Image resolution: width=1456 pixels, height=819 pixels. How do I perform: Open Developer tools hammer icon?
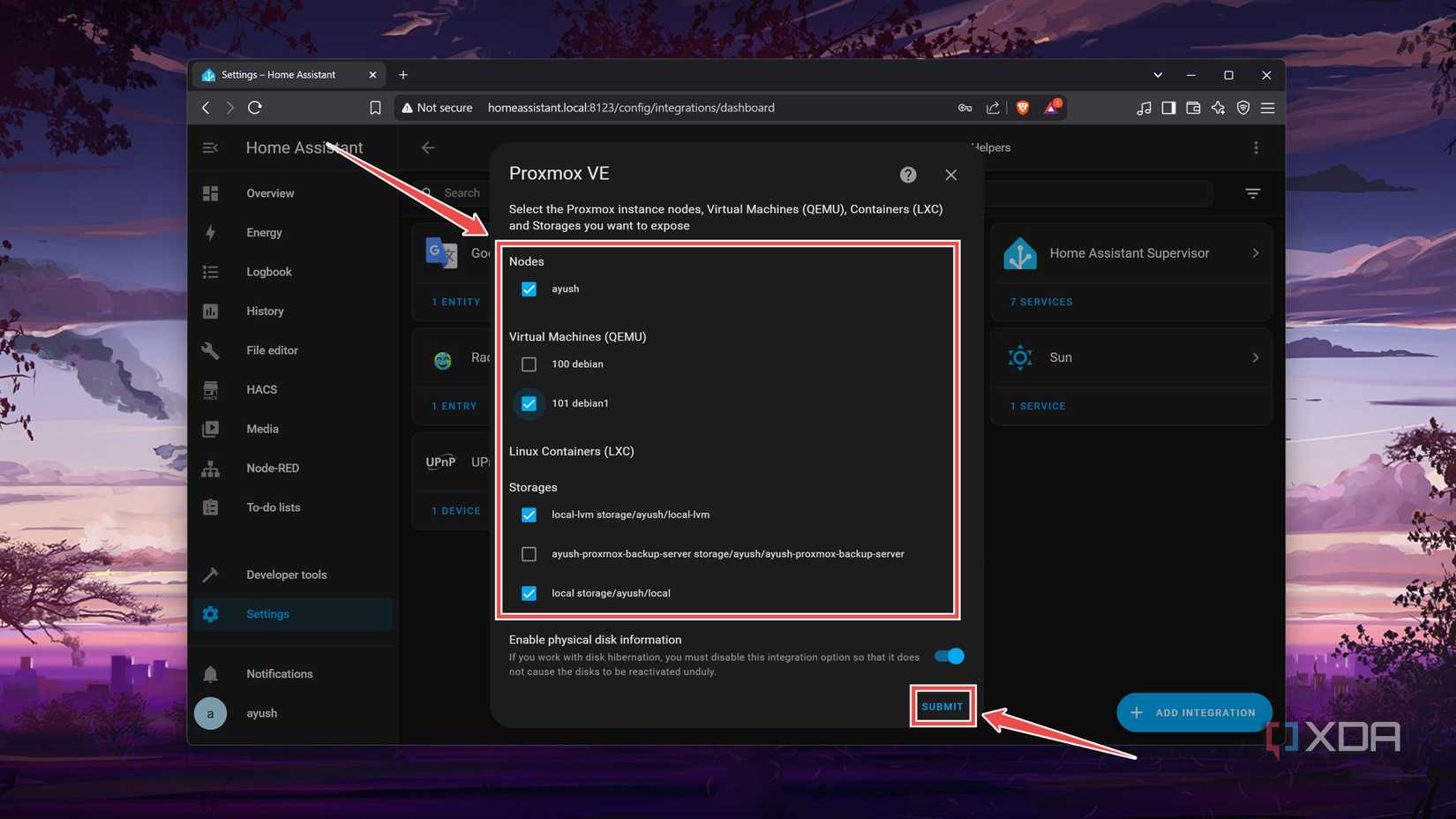(210, 575)
